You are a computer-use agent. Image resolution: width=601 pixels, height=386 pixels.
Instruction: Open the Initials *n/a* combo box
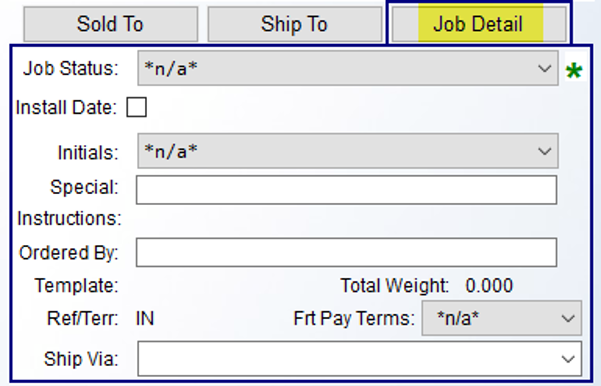click(348, 151)
